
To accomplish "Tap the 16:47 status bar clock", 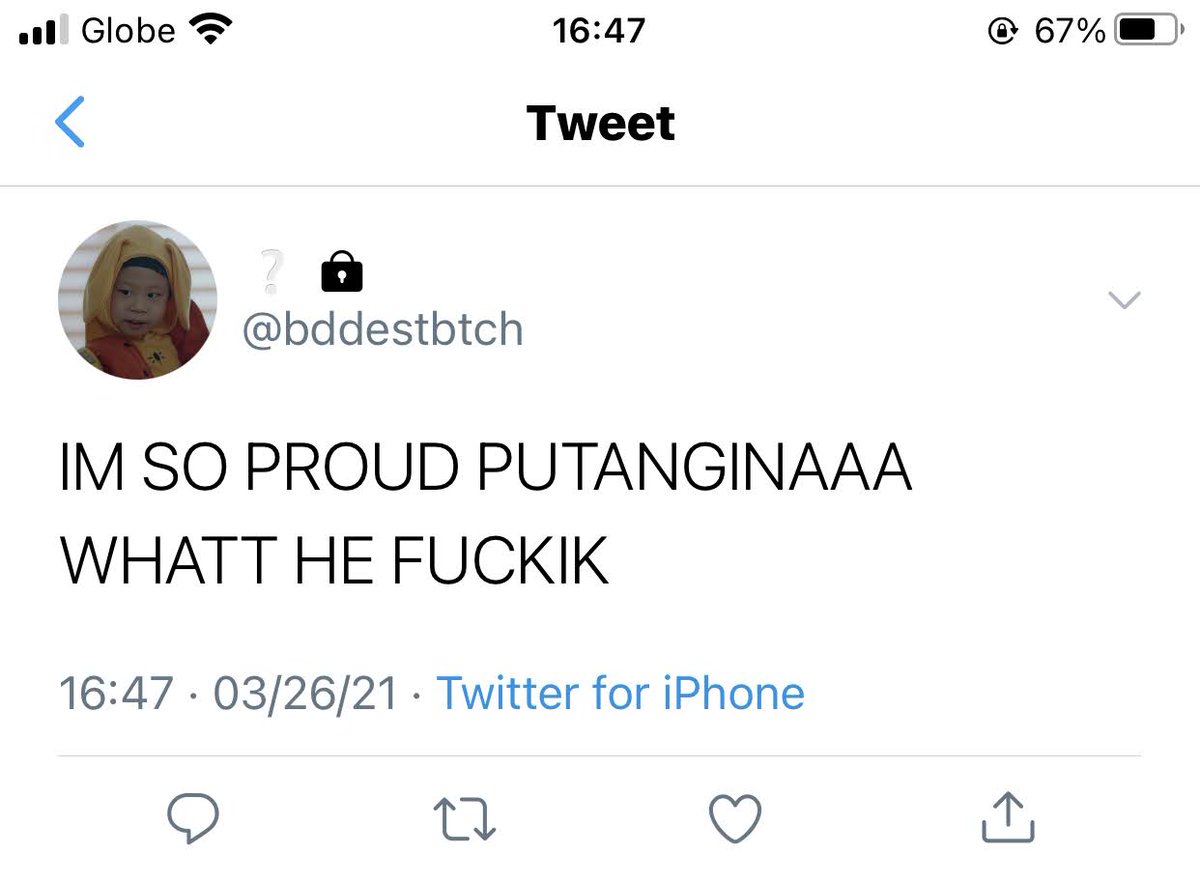I will point(599,31).
